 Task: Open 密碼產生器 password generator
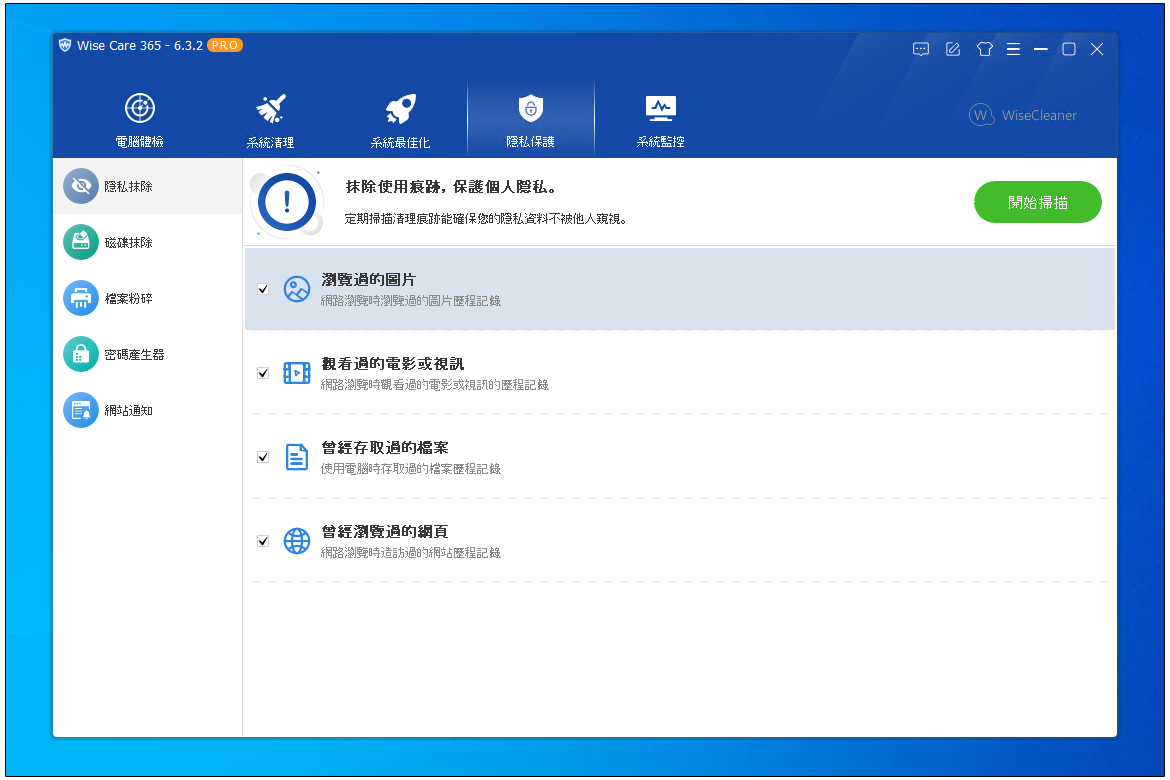point(148,355)
